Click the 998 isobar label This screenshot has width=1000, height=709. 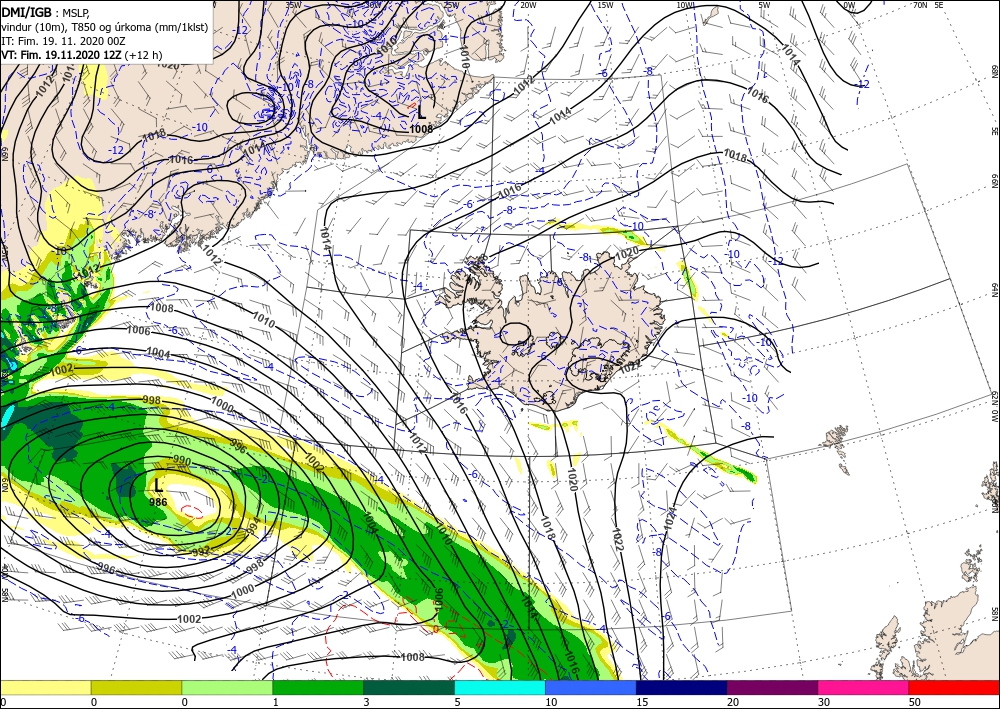[152, 400]
